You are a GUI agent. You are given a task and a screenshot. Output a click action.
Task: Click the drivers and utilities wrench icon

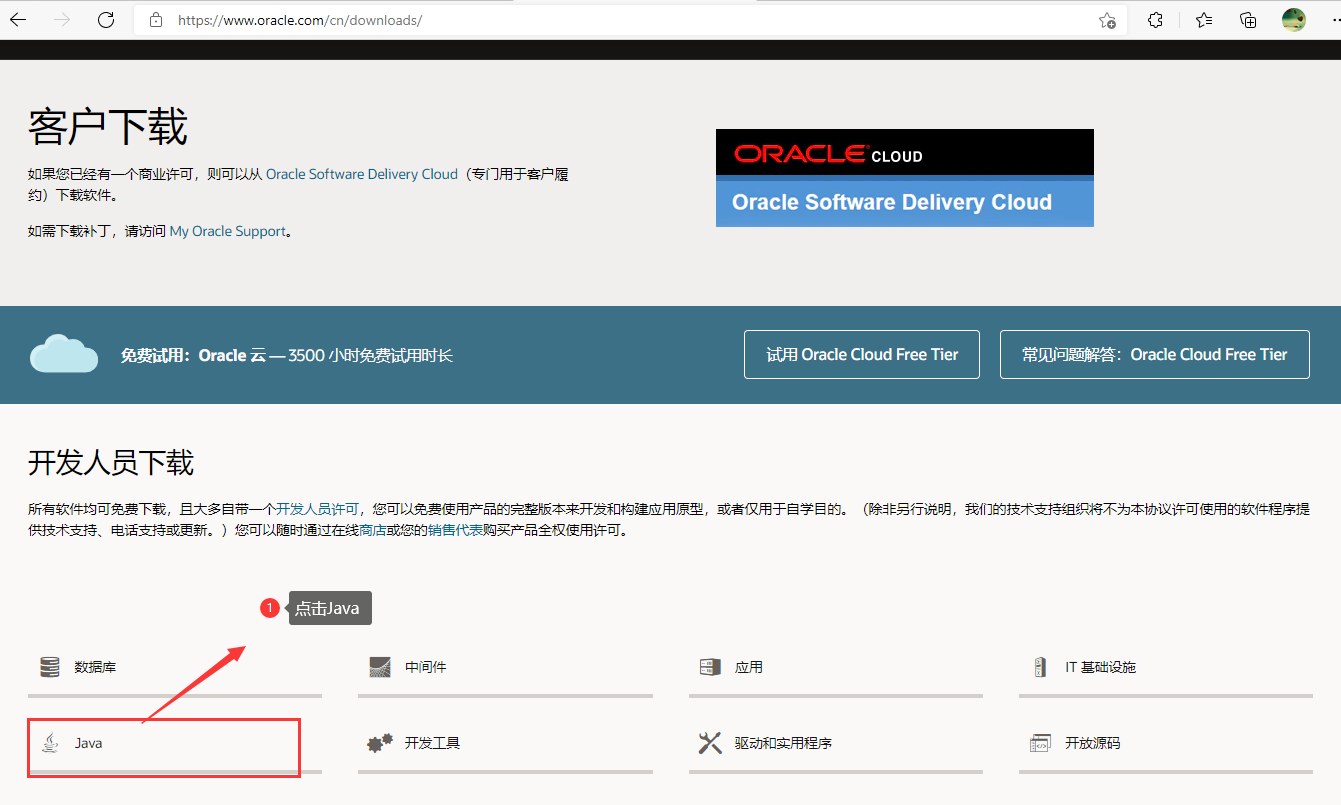tap(710, 743)
